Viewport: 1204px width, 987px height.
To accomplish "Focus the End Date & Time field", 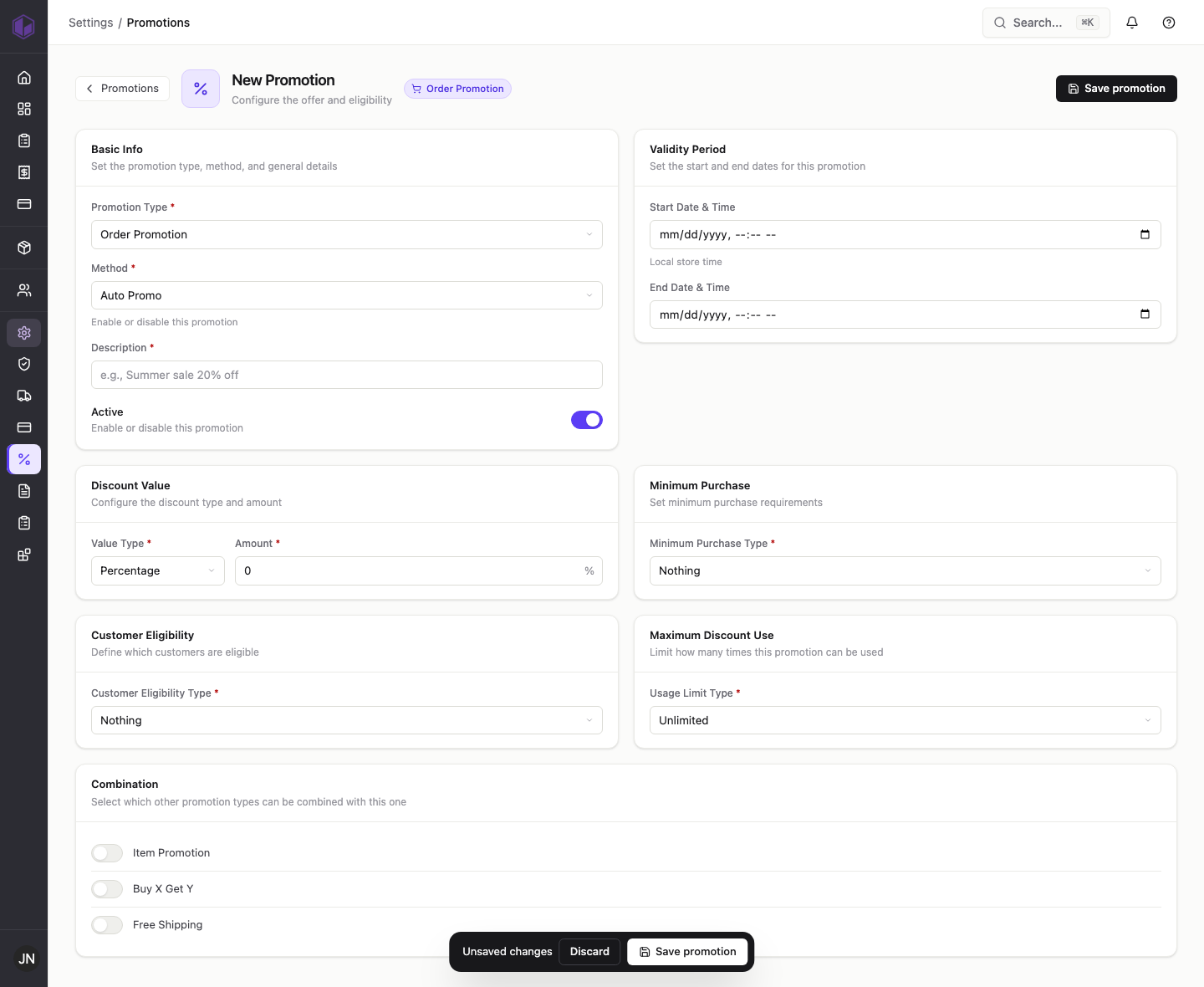I will click(x=906, y=315).
